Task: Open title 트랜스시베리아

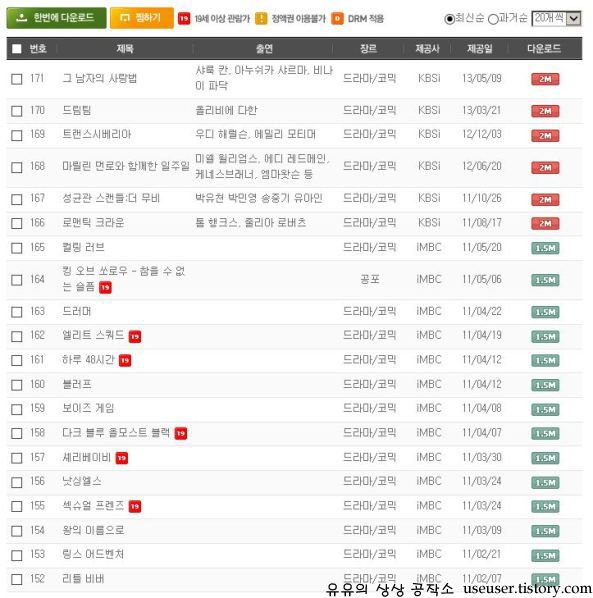Action: pyautogui.click(x=96, y=135)
